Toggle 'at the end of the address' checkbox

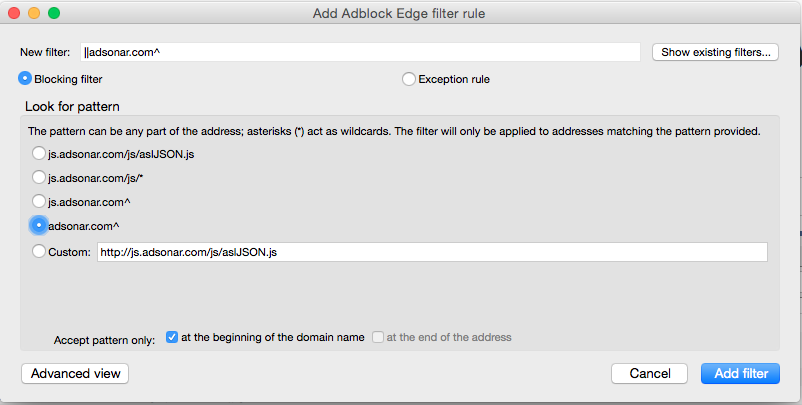[x=377, y=337]
